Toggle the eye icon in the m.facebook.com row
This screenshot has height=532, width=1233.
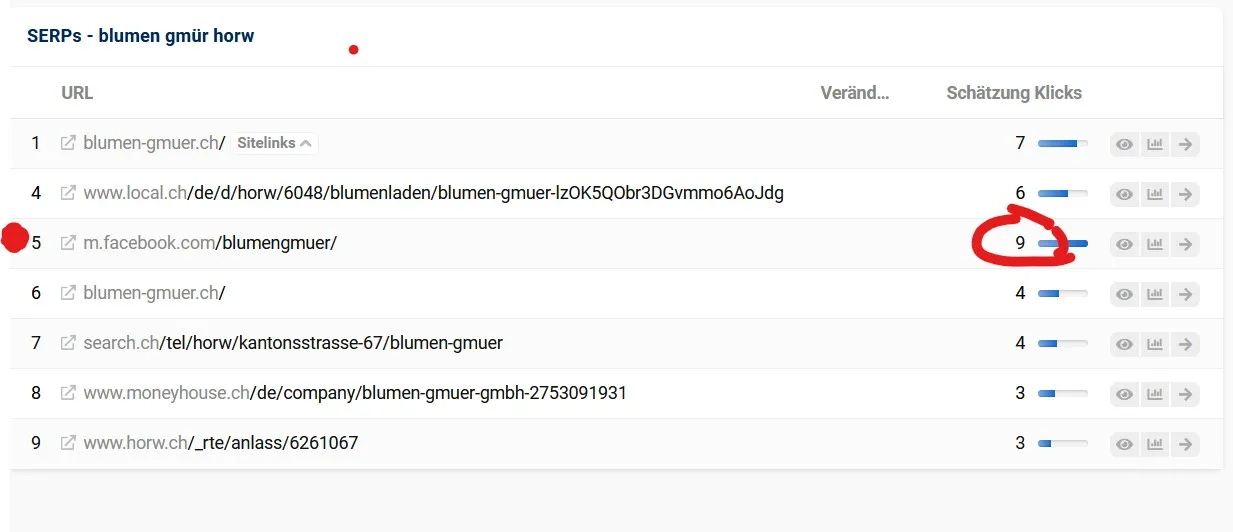1125,244
